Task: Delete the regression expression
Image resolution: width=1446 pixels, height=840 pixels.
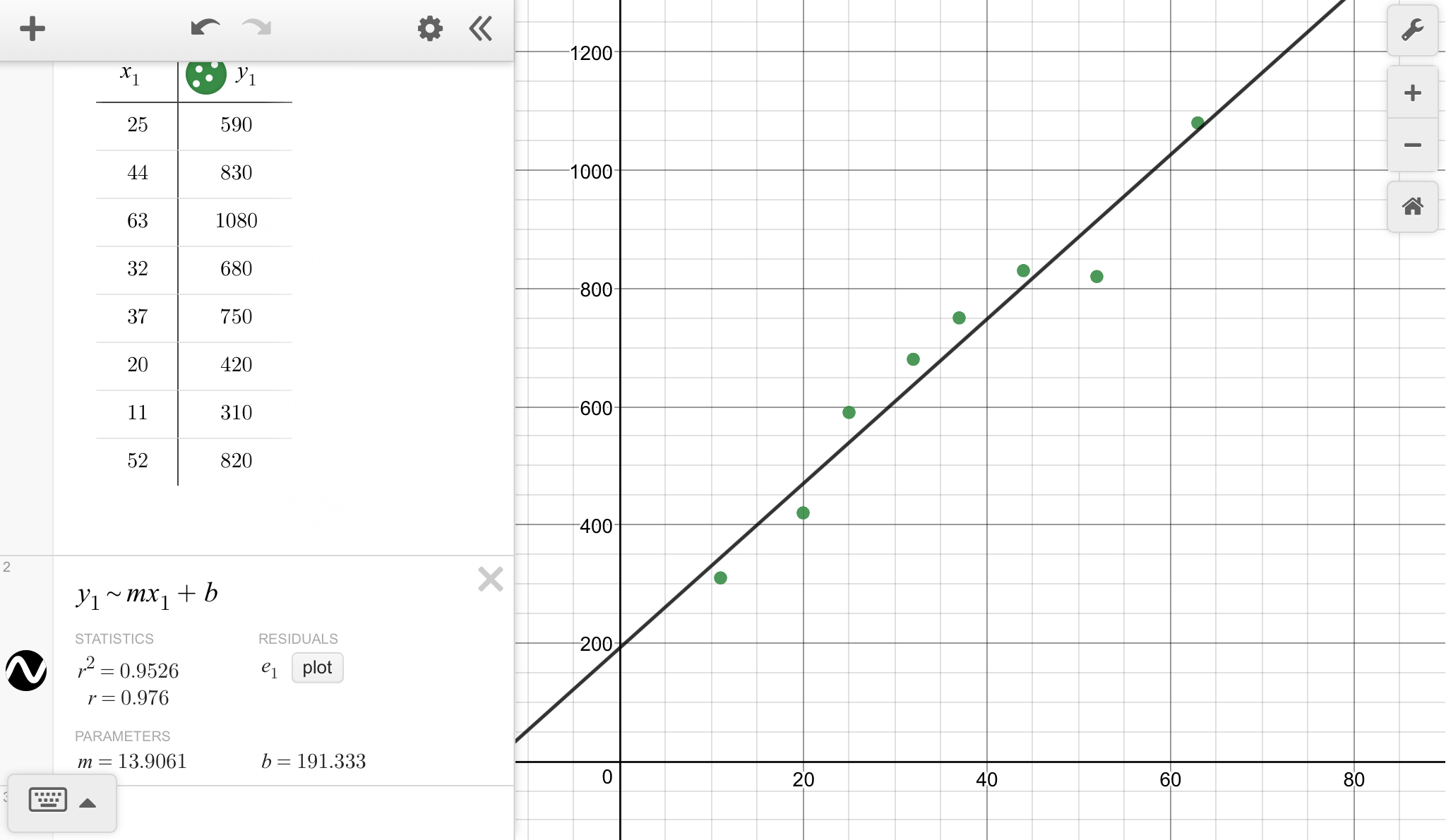Action: pyautogui.click(x=490, y=580)
